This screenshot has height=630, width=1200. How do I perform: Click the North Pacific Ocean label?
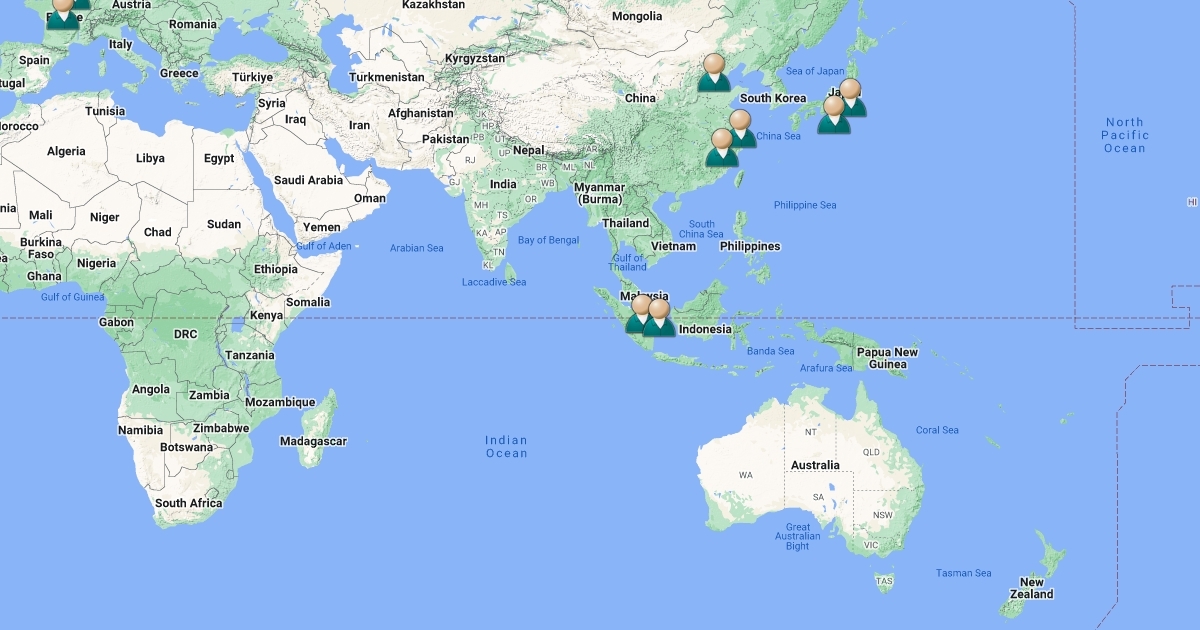pyautogui.click(x=1125, y=135)
